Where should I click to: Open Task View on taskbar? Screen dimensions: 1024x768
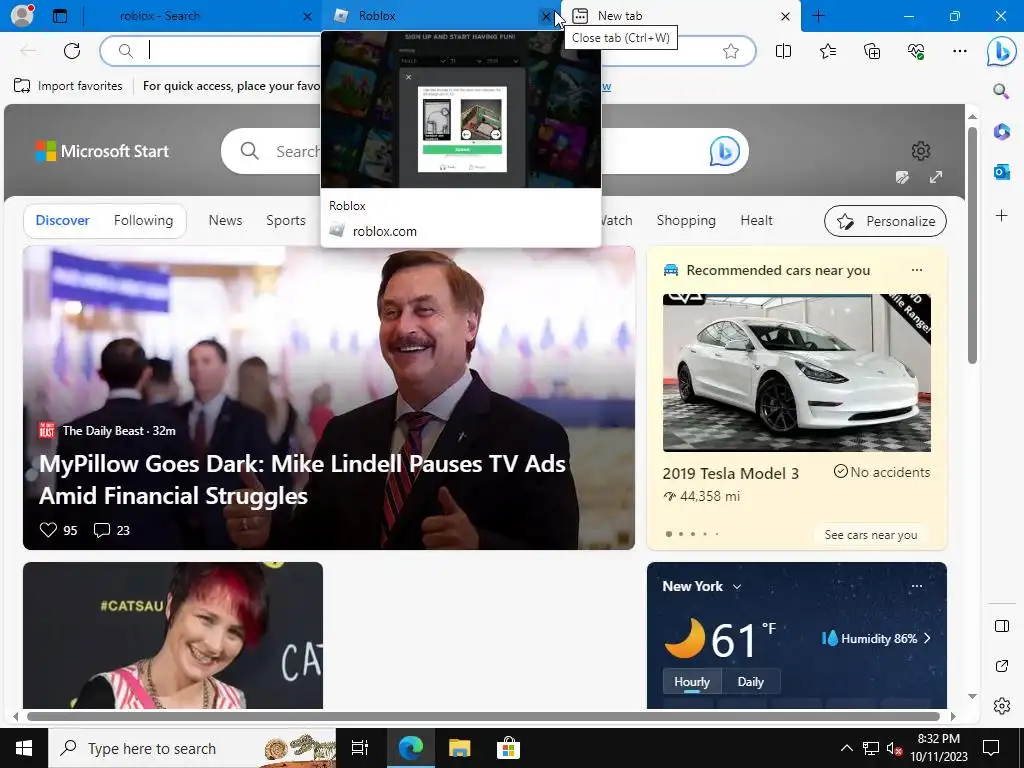pyautogui.click(x=360, y=748)
